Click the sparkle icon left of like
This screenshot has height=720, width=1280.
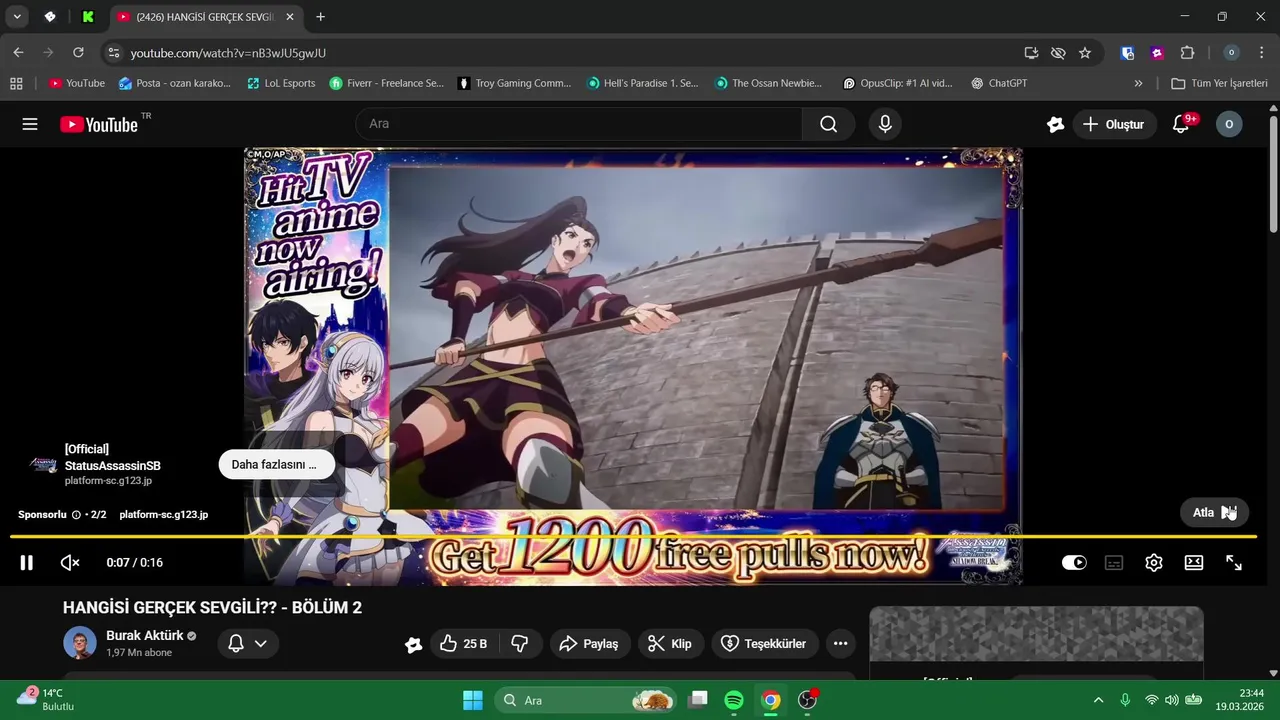413,645
